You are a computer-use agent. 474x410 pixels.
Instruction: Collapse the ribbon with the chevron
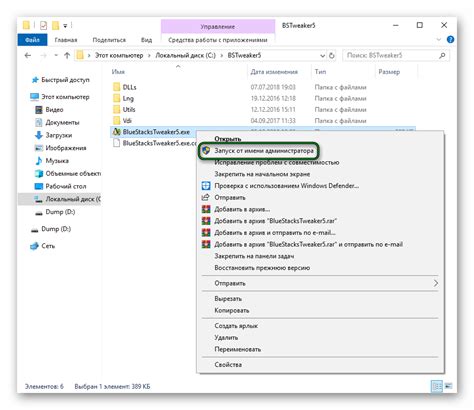click(439, 40)
